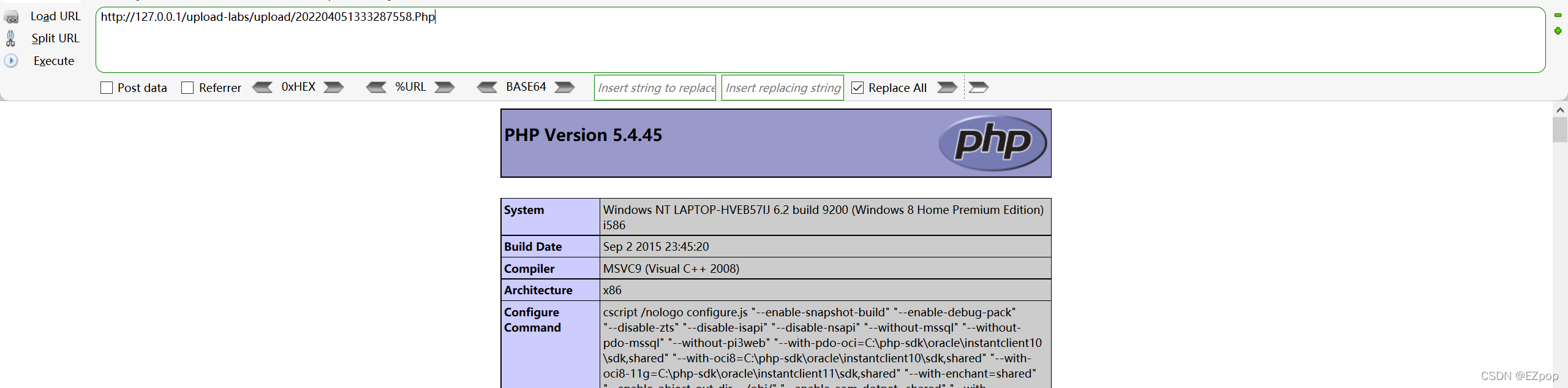Click the 'Sep 2 2015 23:45:20' value
This screenshot has height=388, width=1568.
coord(656,246)
